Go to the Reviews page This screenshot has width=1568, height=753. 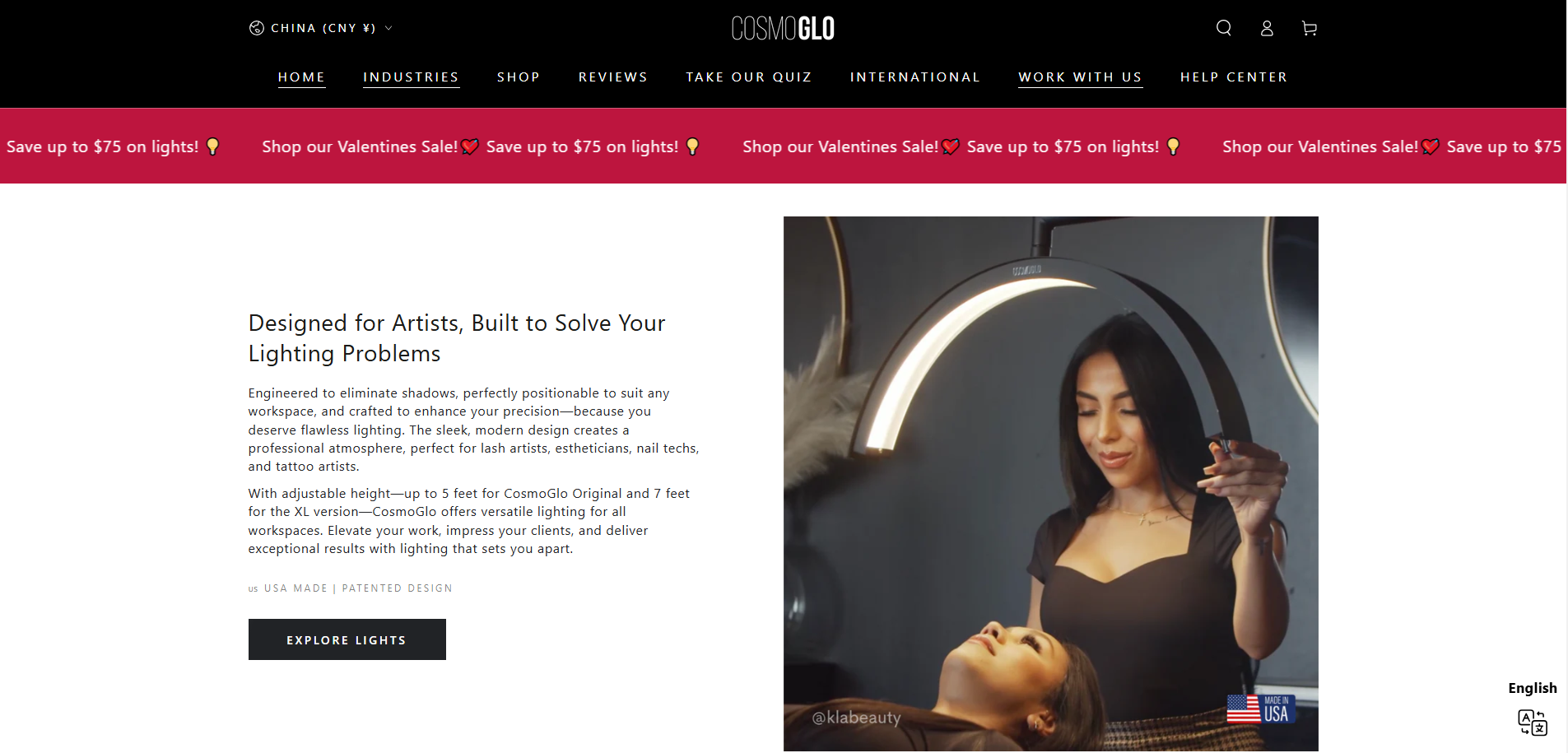click(x=613, y=77)
